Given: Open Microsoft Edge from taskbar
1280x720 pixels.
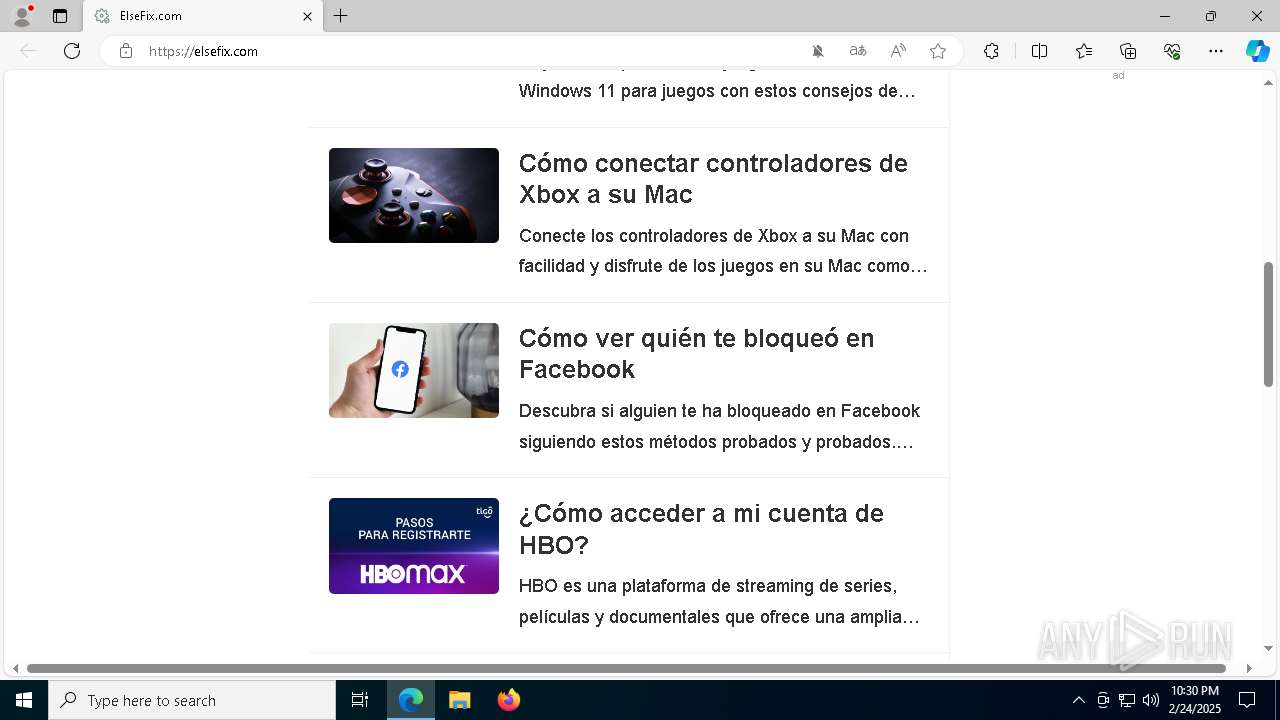Looking at the screenshot, I should [411, 700].
